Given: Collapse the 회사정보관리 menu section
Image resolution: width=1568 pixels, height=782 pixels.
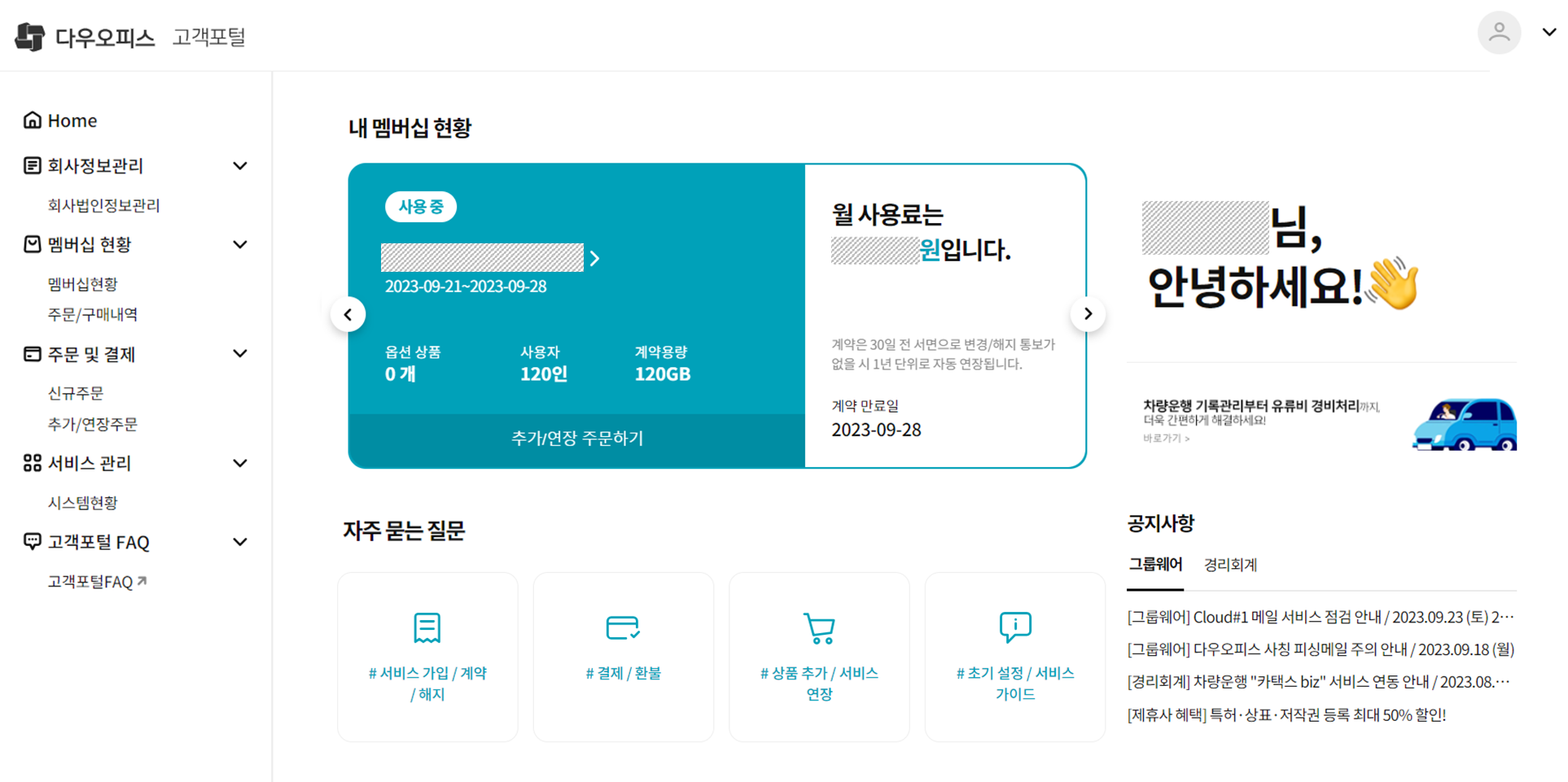Looking at the screenshot, I should [240, 166].
